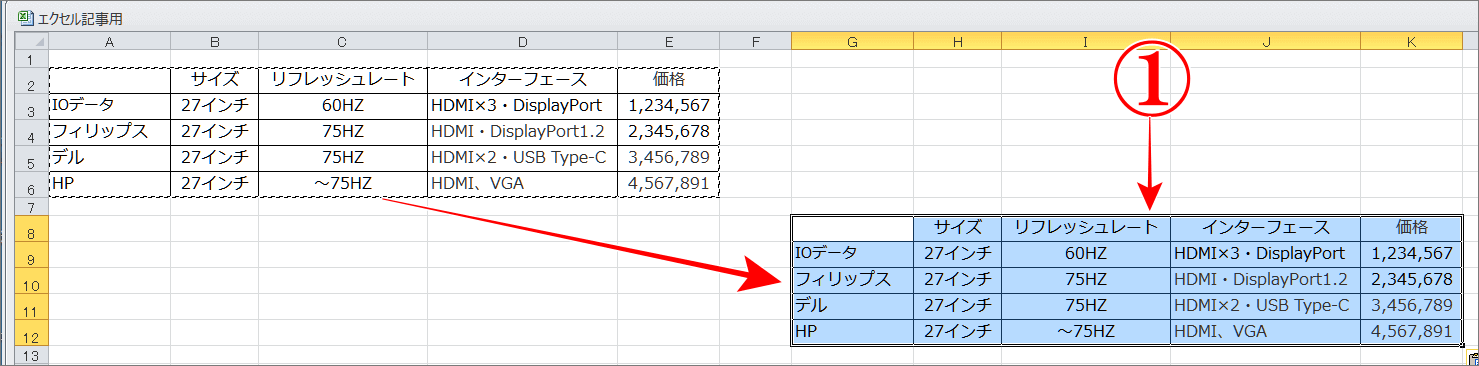This screenshot has width=1479, height=366.
Task: Click pasted cell J9 HDMI×3・DisplayPort
Action: 1265,254
